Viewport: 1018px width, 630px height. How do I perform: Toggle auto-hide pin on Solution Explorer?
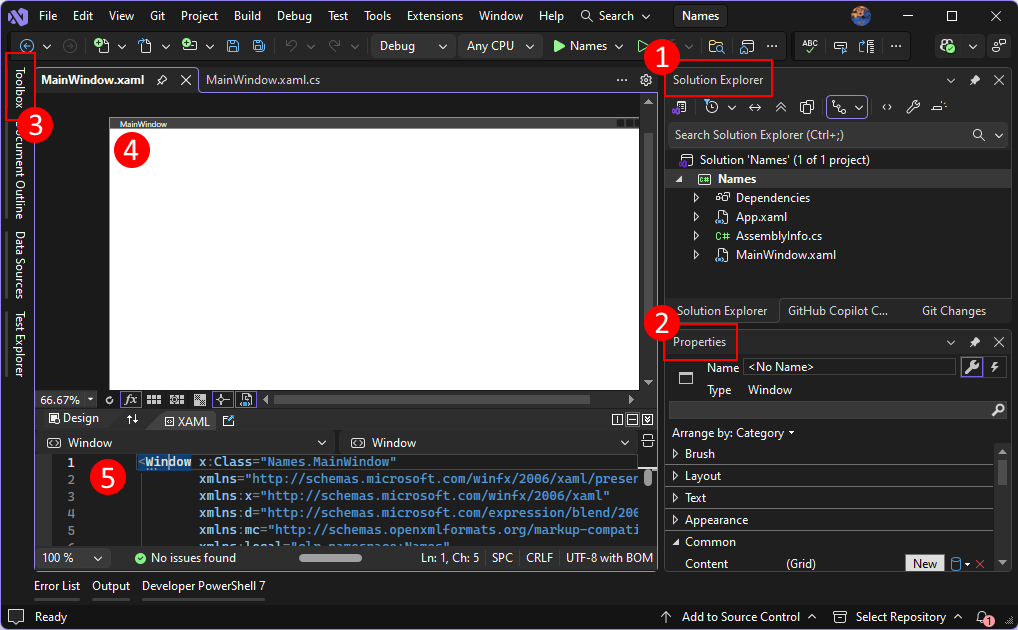coord(974,80)
